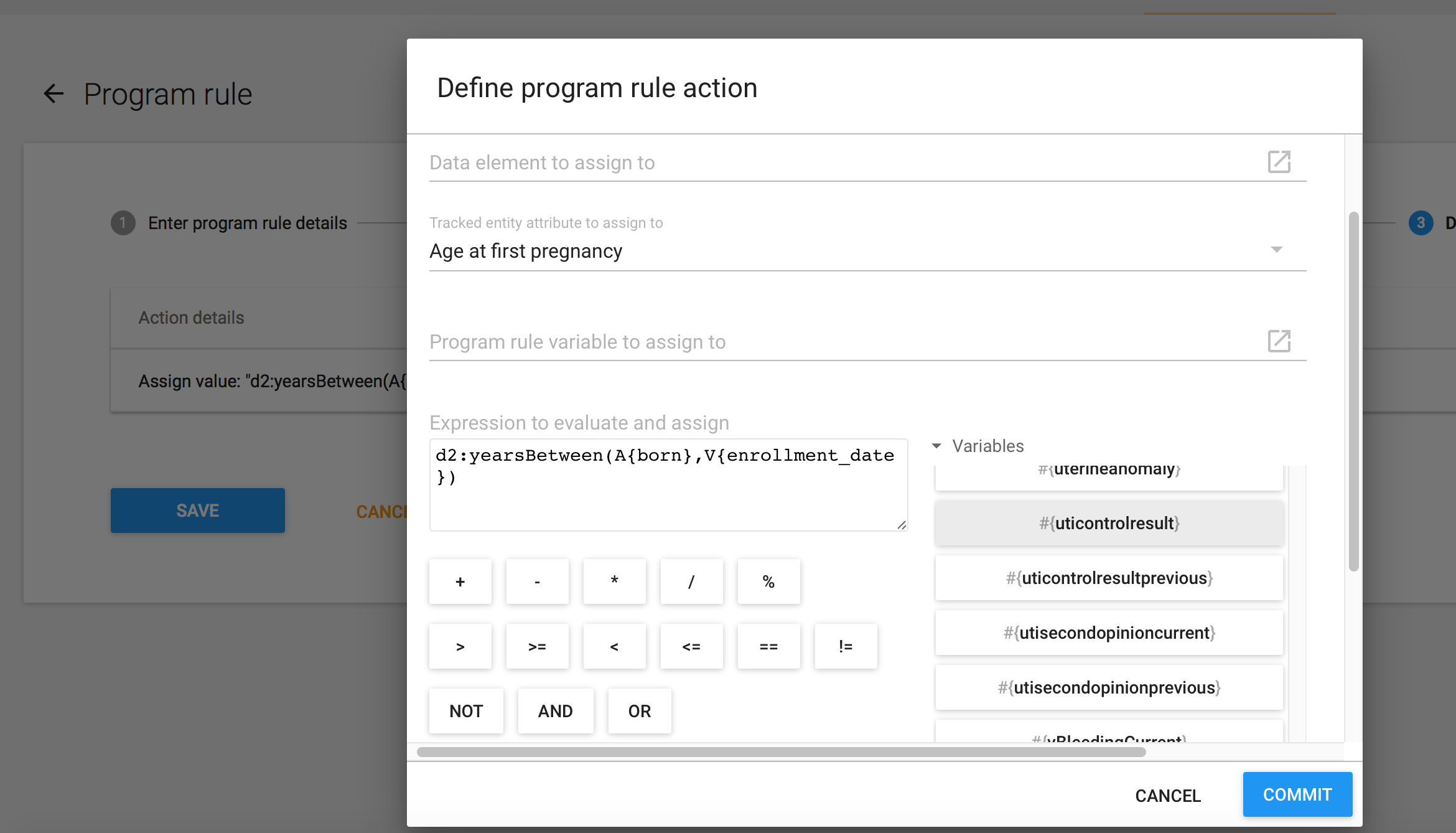Image resolution: width=1456 pixels, height=833 pixels.
Task: Insert the not-equal operator
Action: (x=846, y=646)
